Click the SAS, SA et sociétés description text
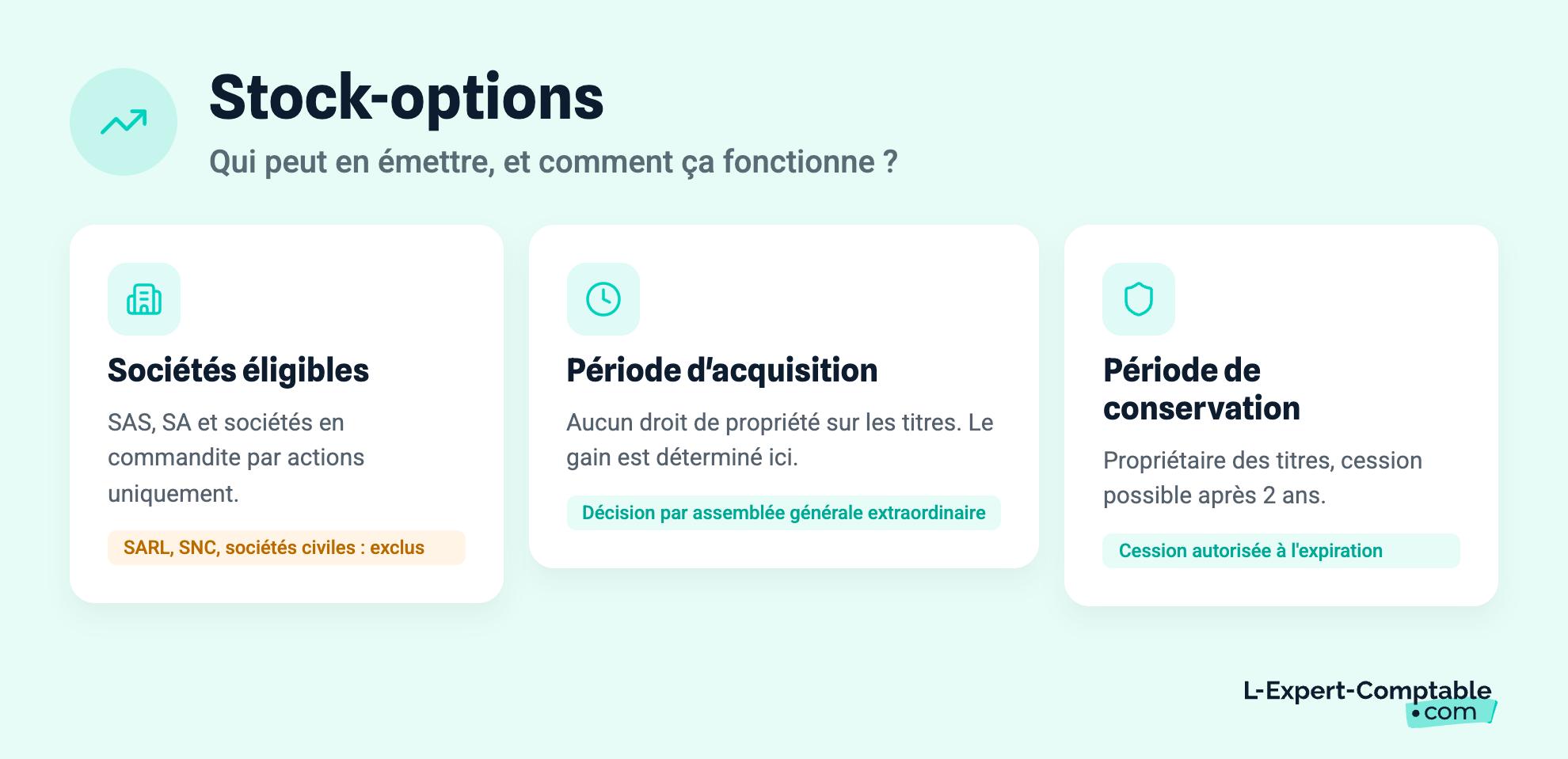This screenshot has height=759, width=1568. 236,457
